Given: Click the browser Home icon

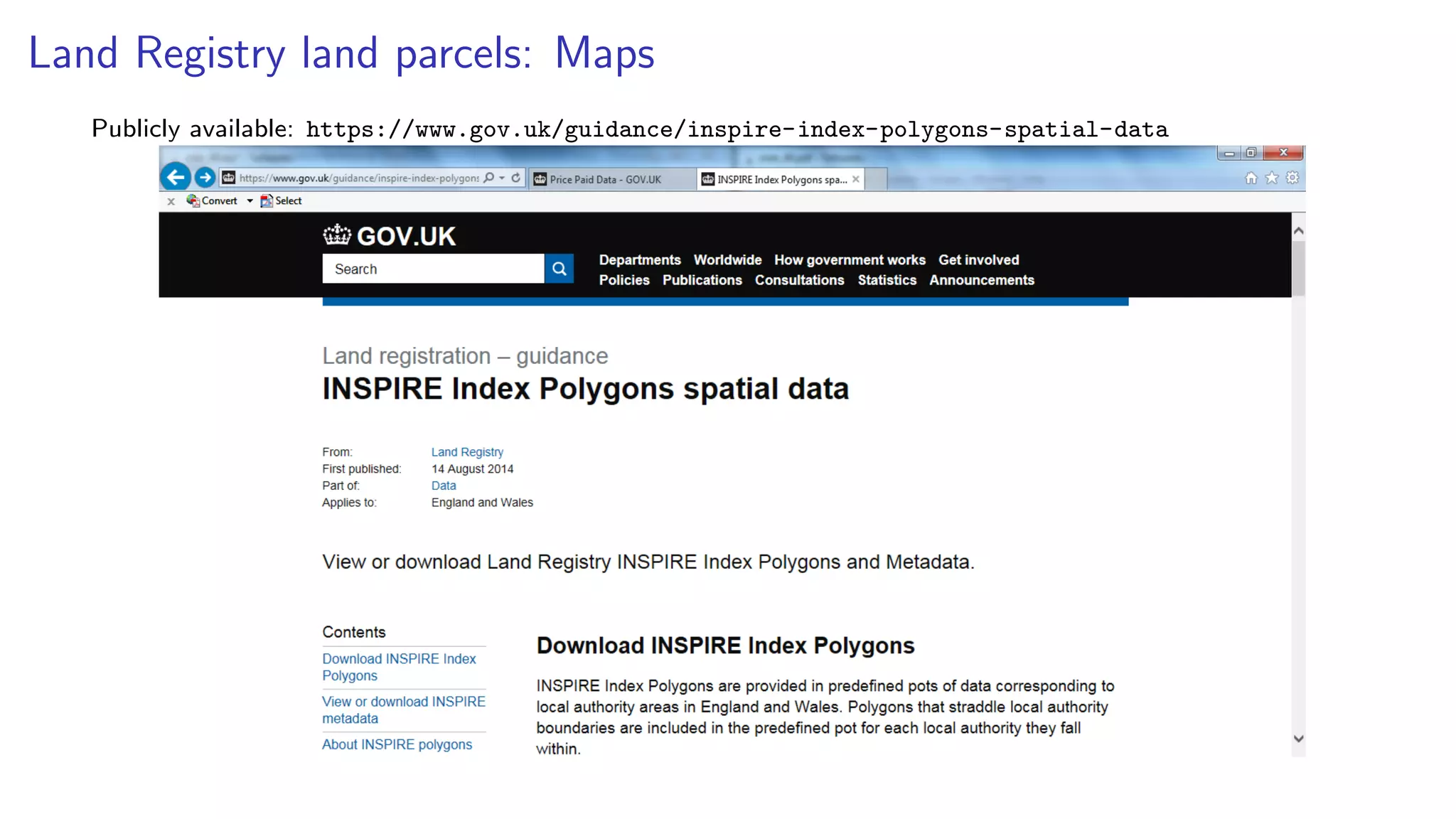Looking at the screenshot, I should pyautogui.click(x=1251, y=178).
